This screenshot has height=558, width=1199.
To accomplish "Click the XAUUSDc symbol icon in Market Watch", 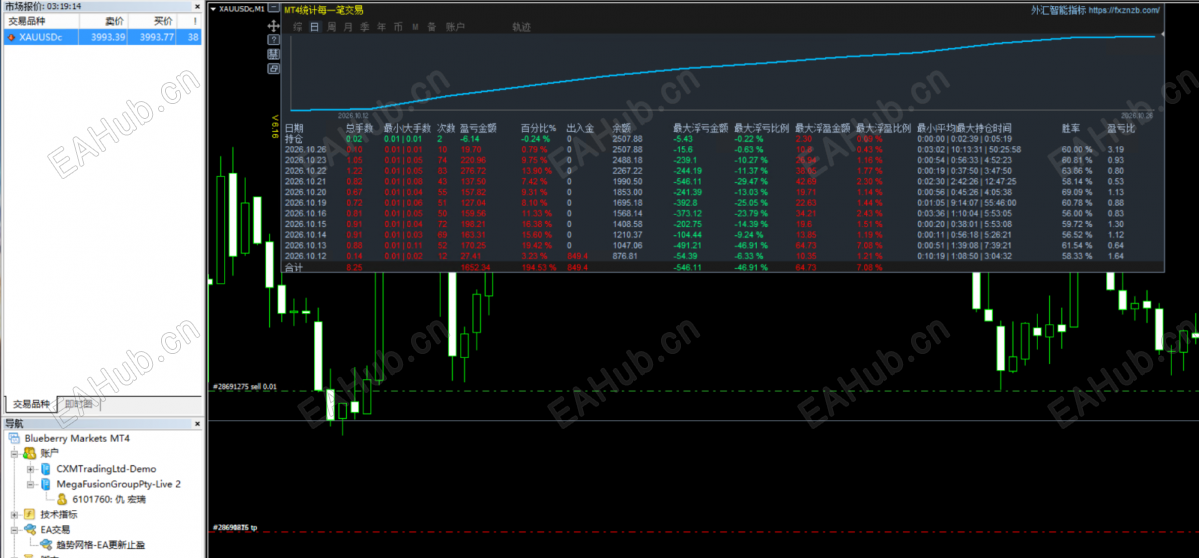I will 11,36.
